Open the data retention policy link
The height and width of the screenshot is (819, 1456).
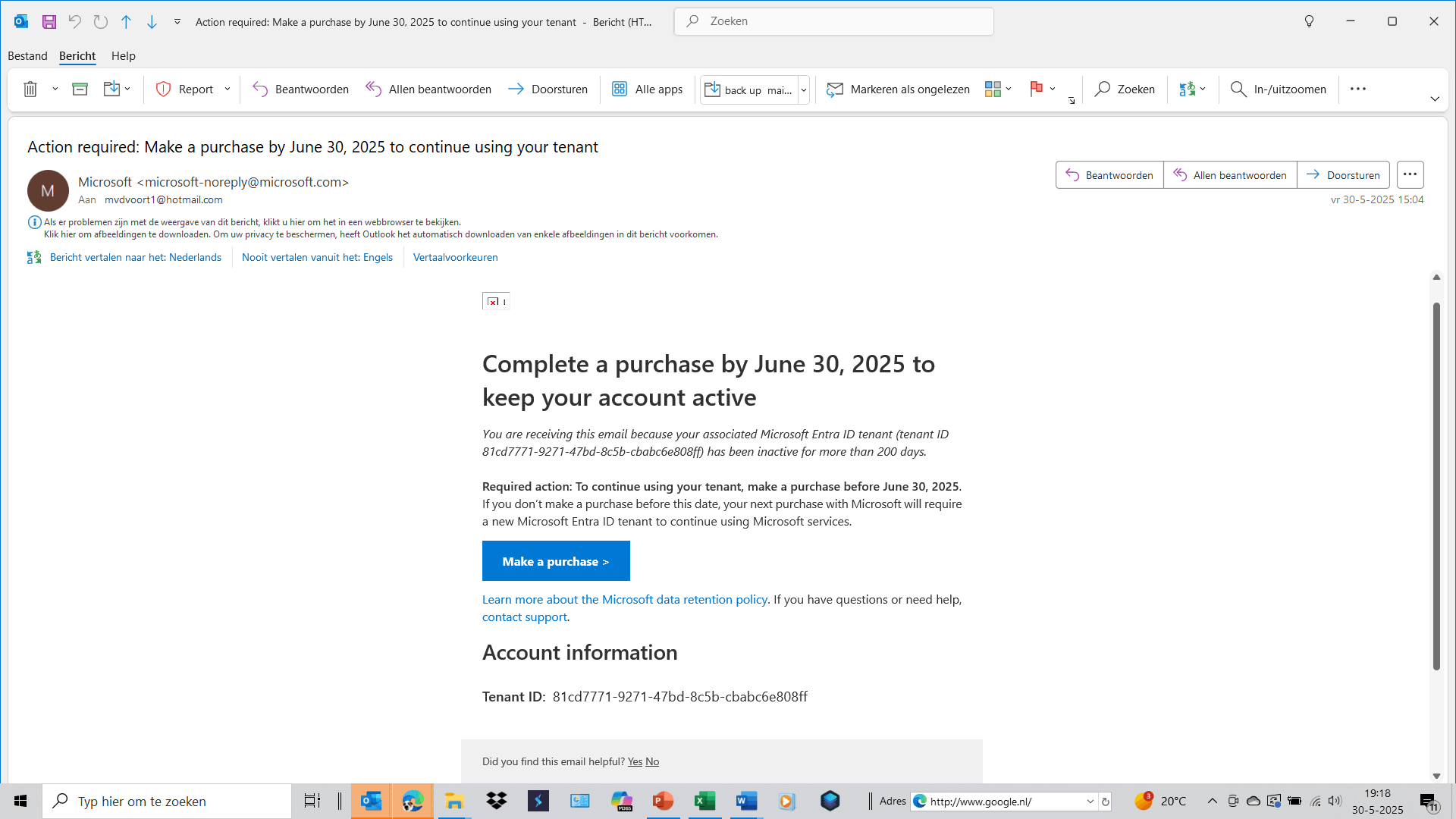pyautogui.click(x=625, y=599)
